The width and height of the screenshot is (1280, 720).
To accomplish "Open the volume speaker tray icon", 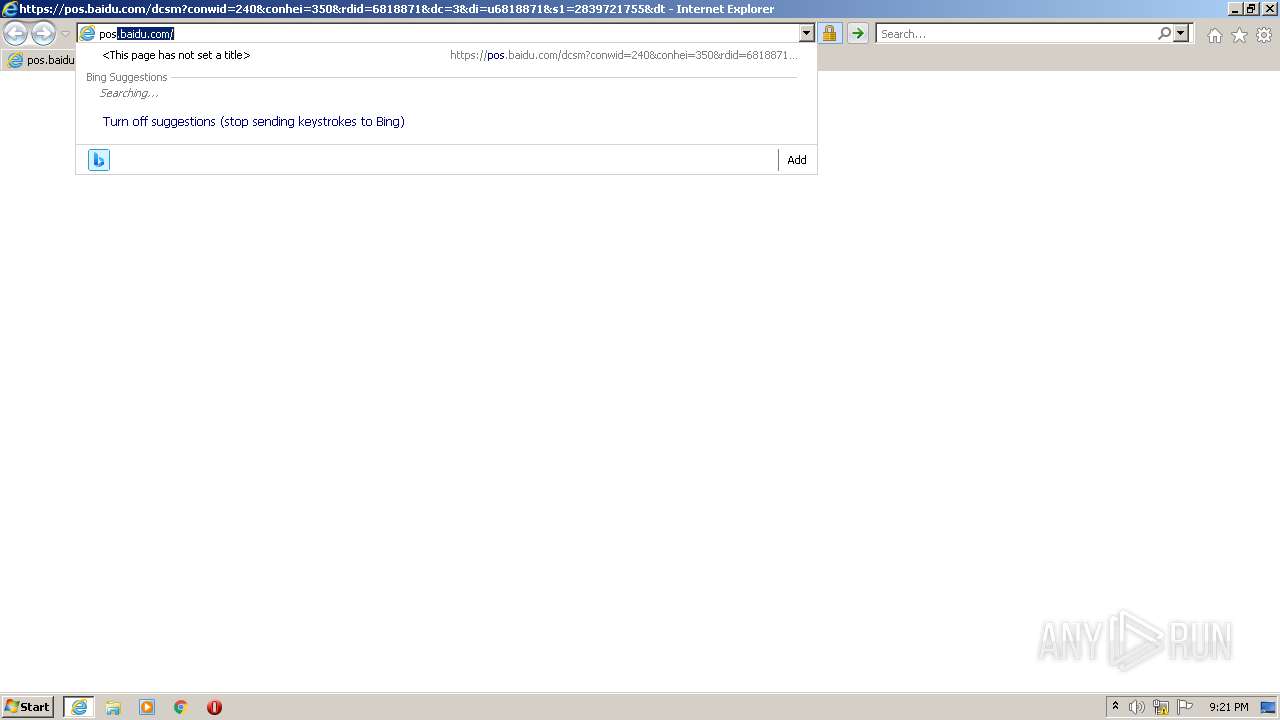I will 1137,707.
